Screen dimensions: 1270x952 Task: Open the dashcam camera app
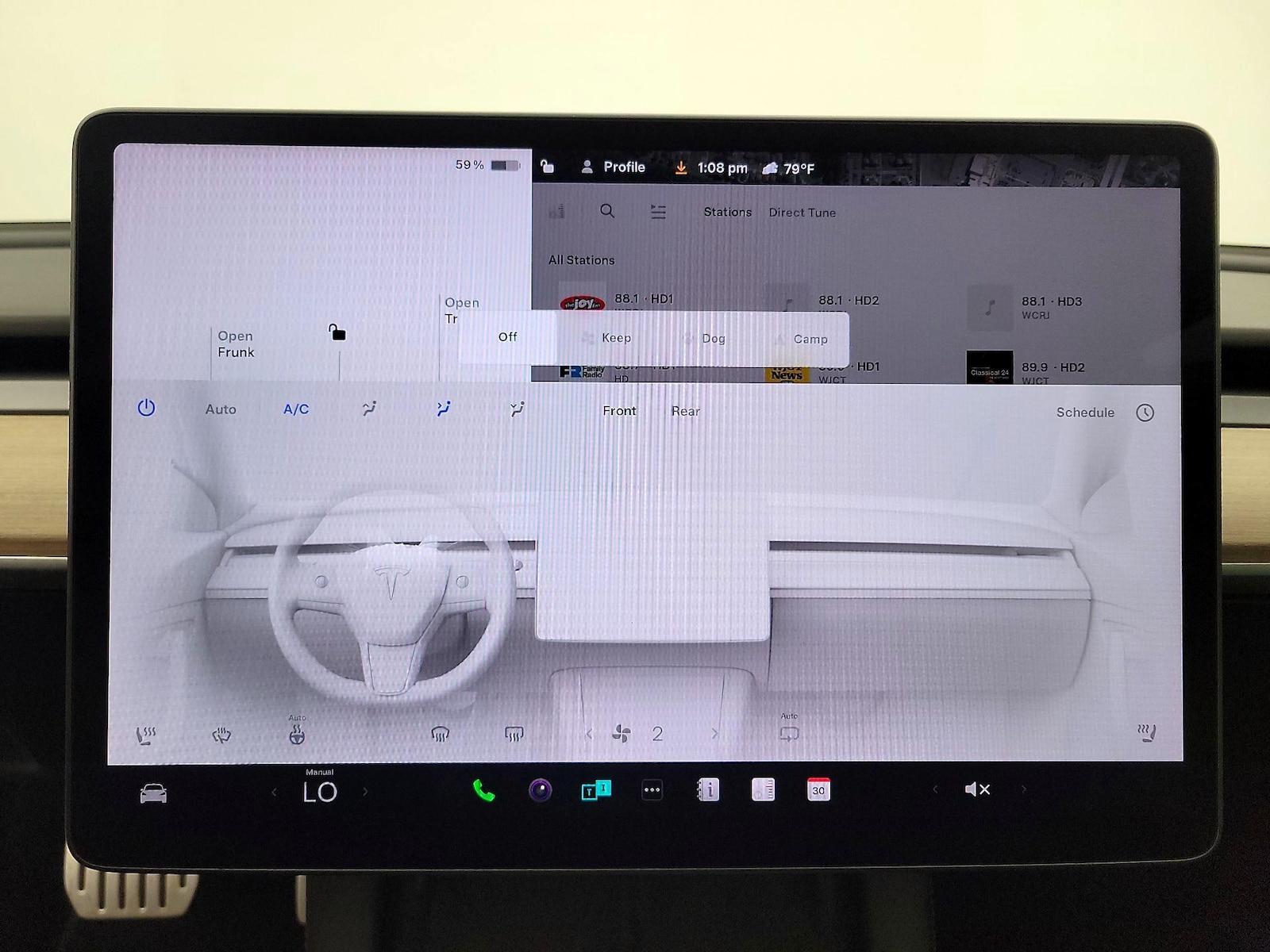[541, 790]
